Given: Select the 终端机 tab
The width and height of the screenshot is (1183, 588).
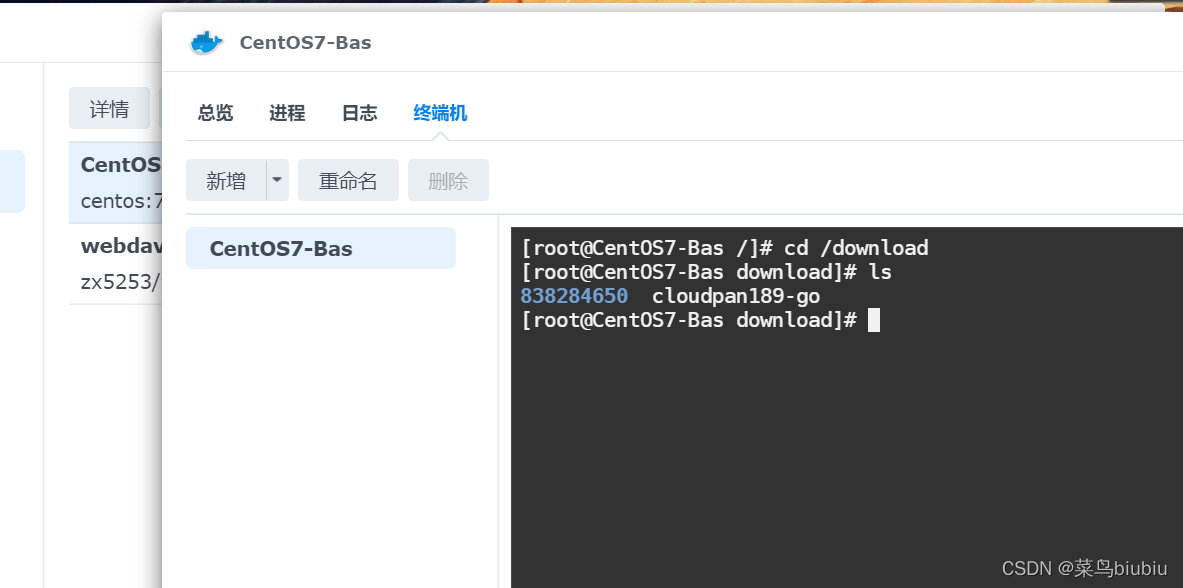Looking at the screenshot, I should 439,113.
